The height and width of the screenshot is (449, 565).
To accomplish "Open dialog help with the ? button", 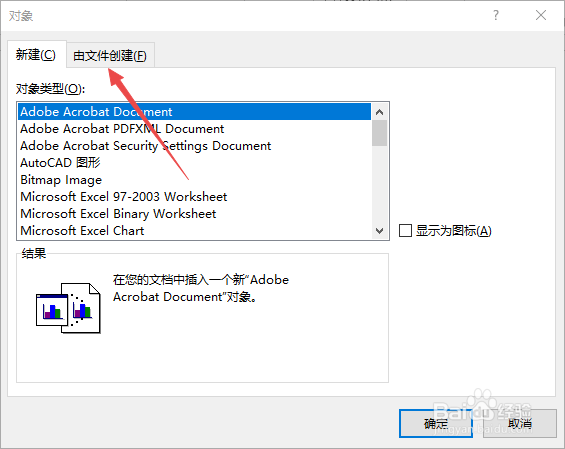I will tap(496, 15).
